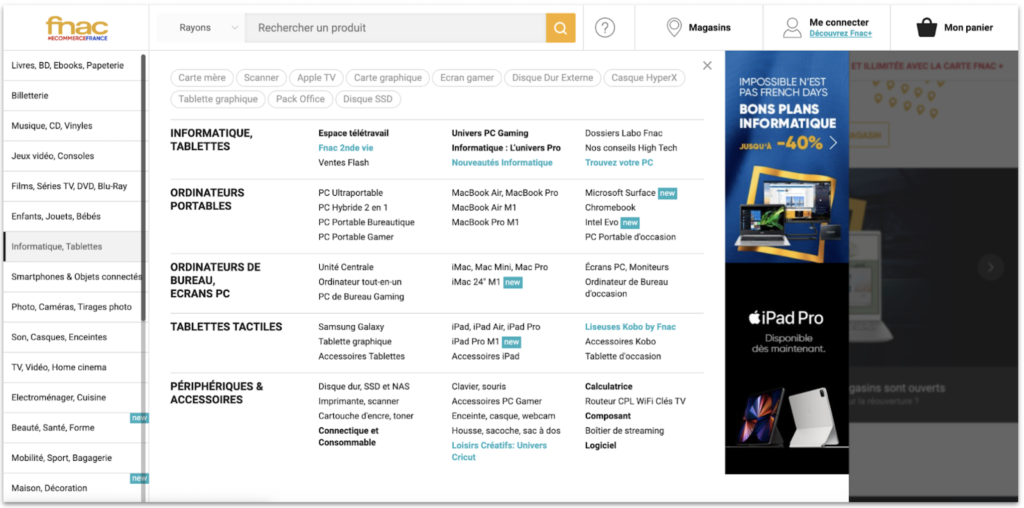Click the orange search magnifier button
This screenshot has height=508, width=1024.
tap(560, 28)
